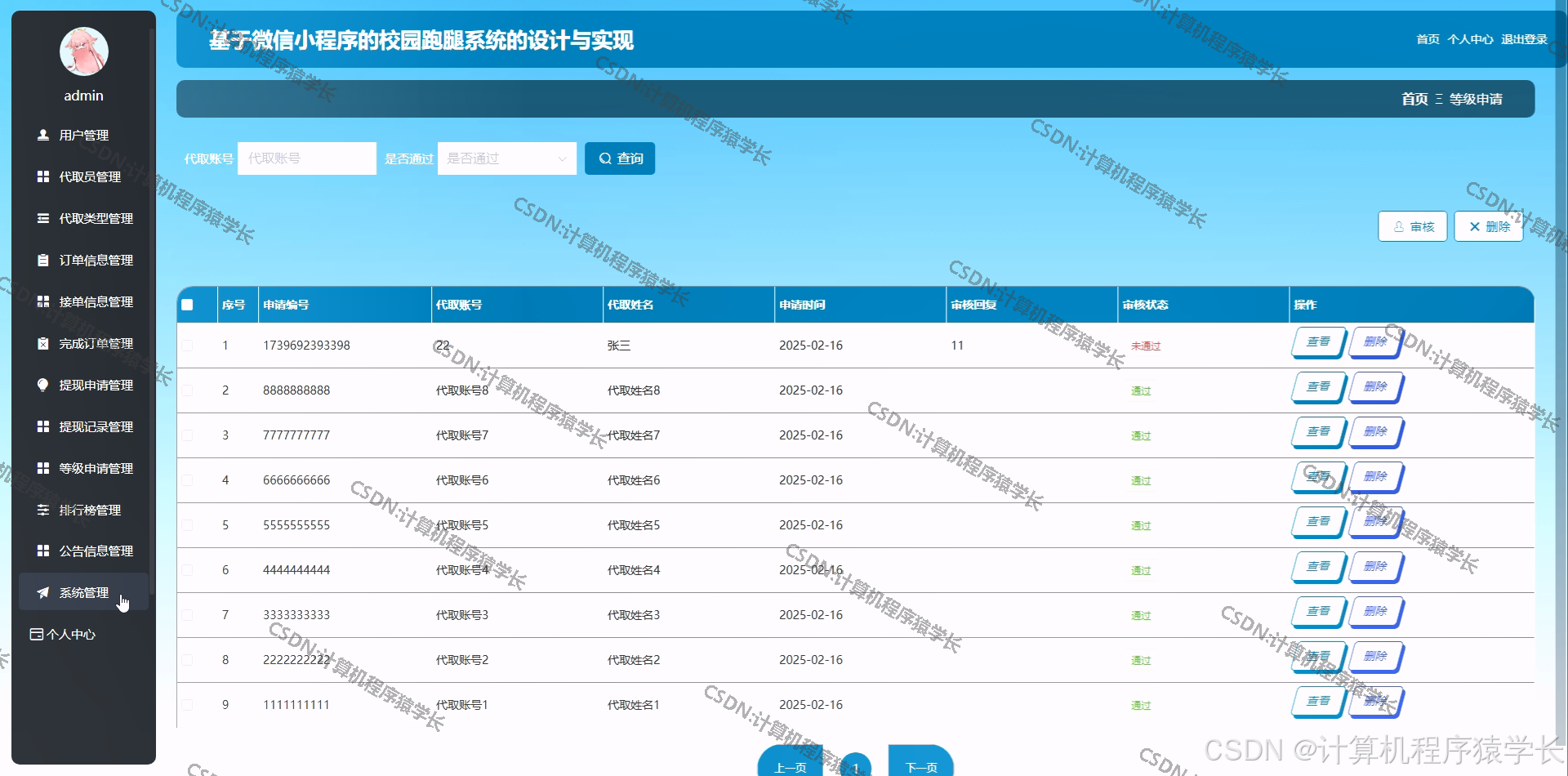This screenshot has width=1568, height=776.
Task: Focus the 代取账号 search input field
Action: [x=307, y=158]
